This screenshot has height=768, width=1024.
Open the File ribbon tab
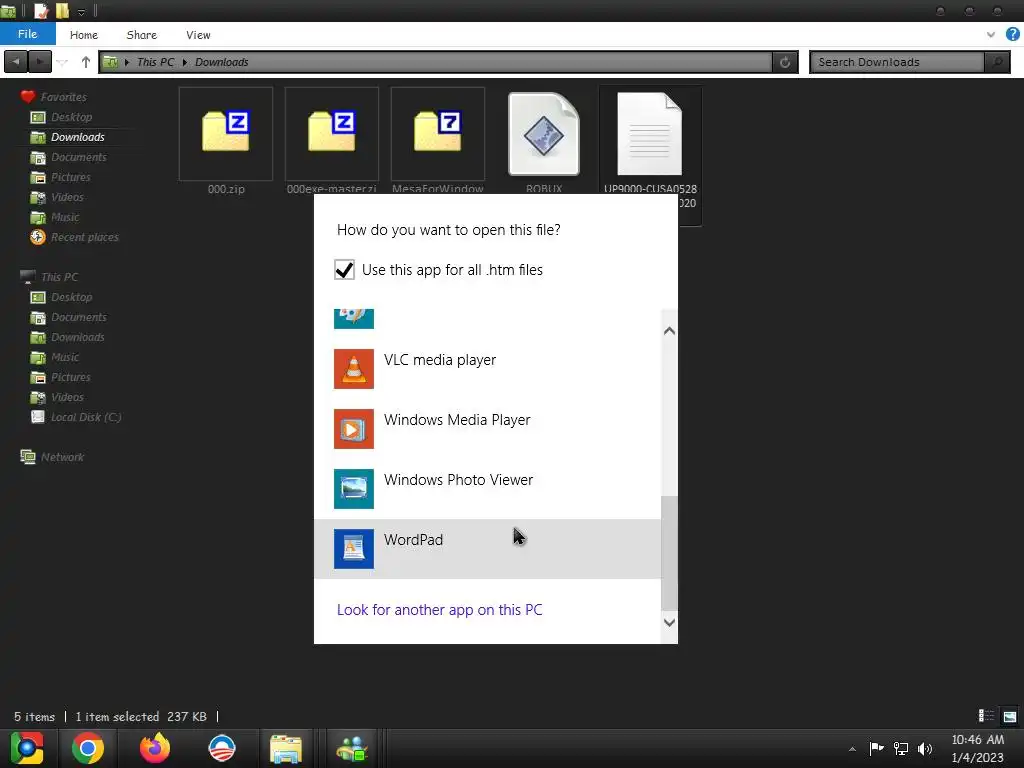tap(27, 35)
